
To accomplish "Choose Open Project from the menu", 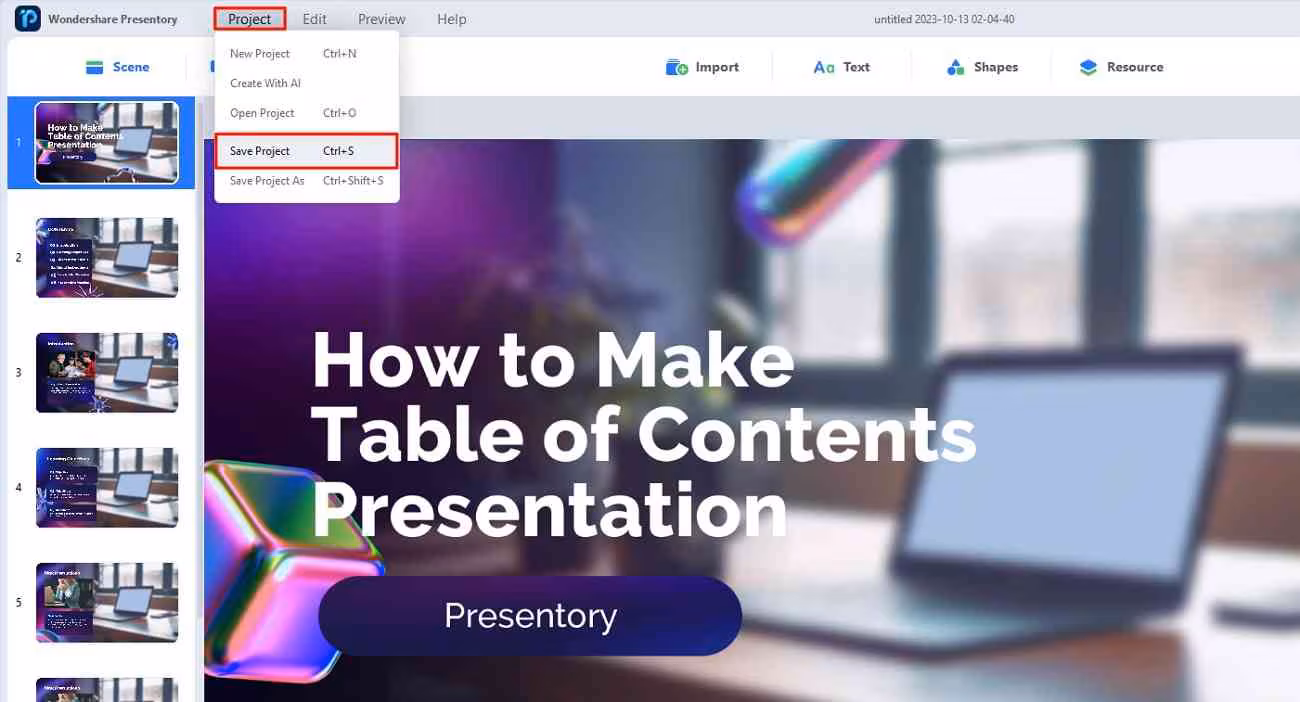I will 307,113.
